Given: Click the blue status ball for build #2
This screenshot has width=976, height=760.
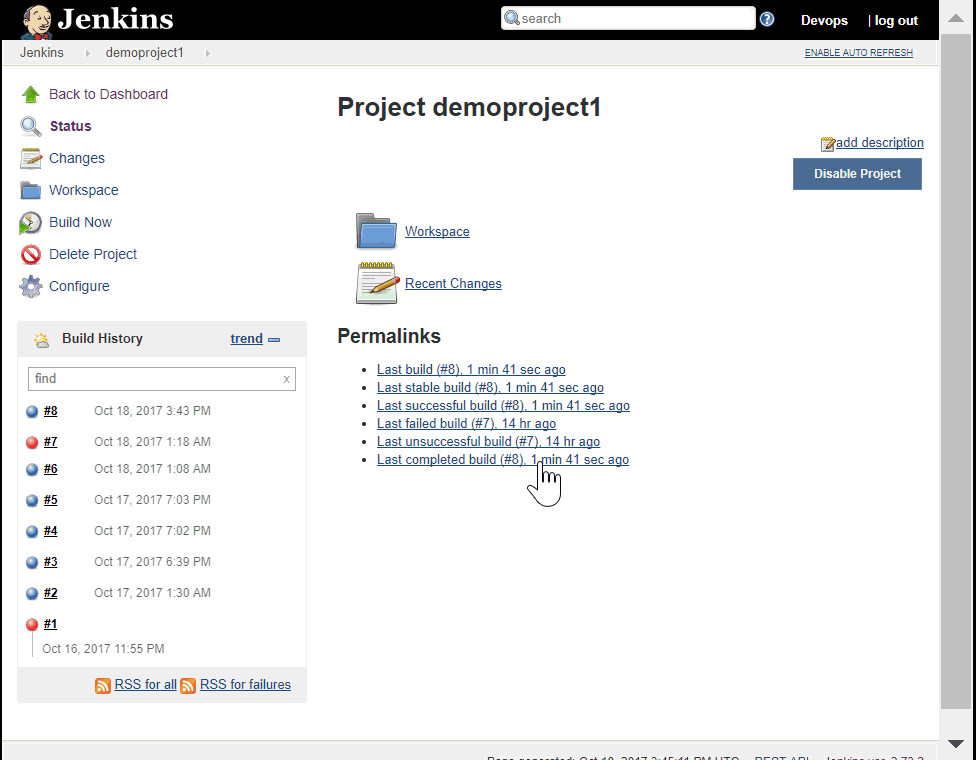Looking at the screenshot, I should coord(32,594).
